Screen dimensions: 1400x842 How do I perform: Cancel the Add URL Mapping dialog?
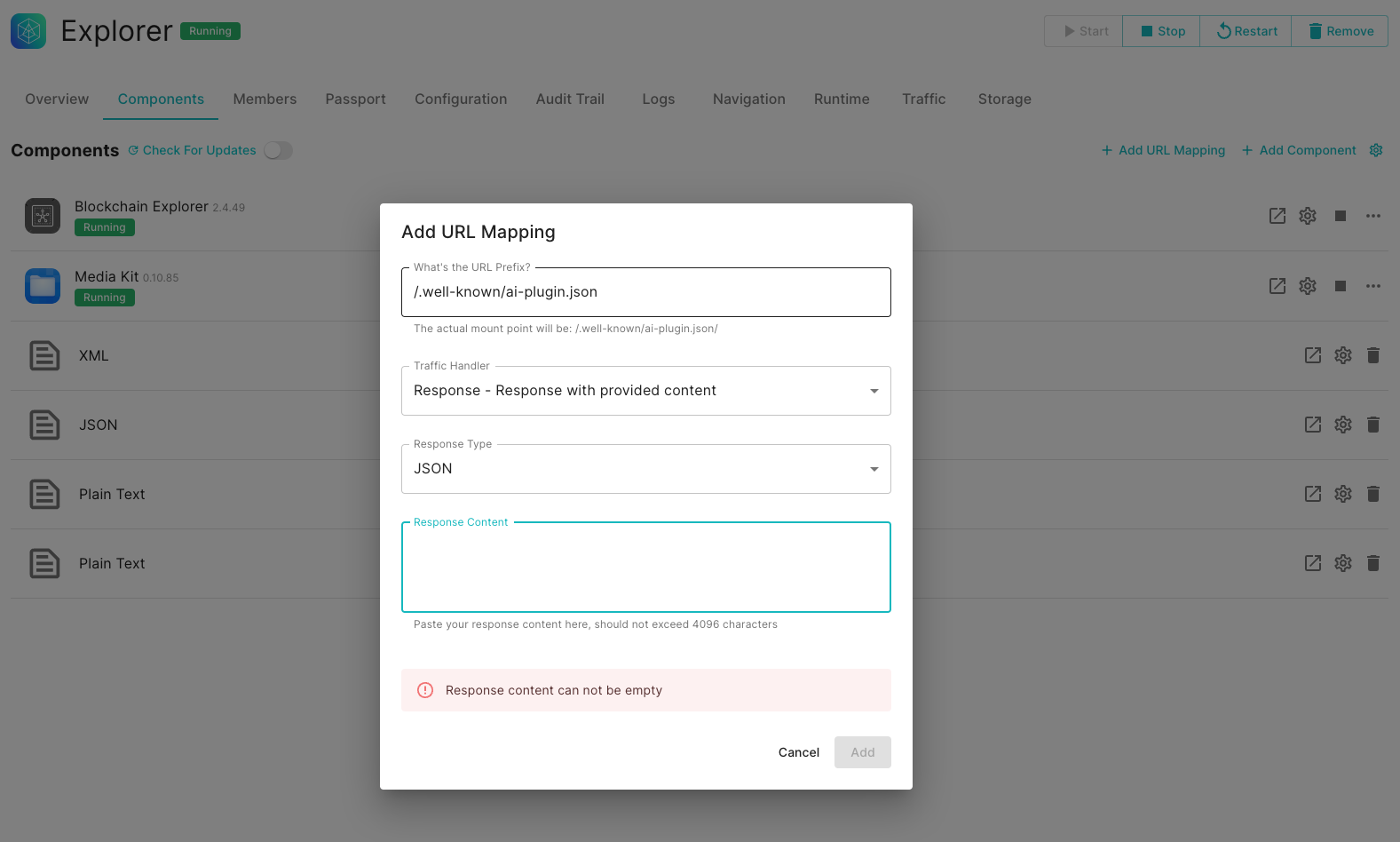(798, 752)
